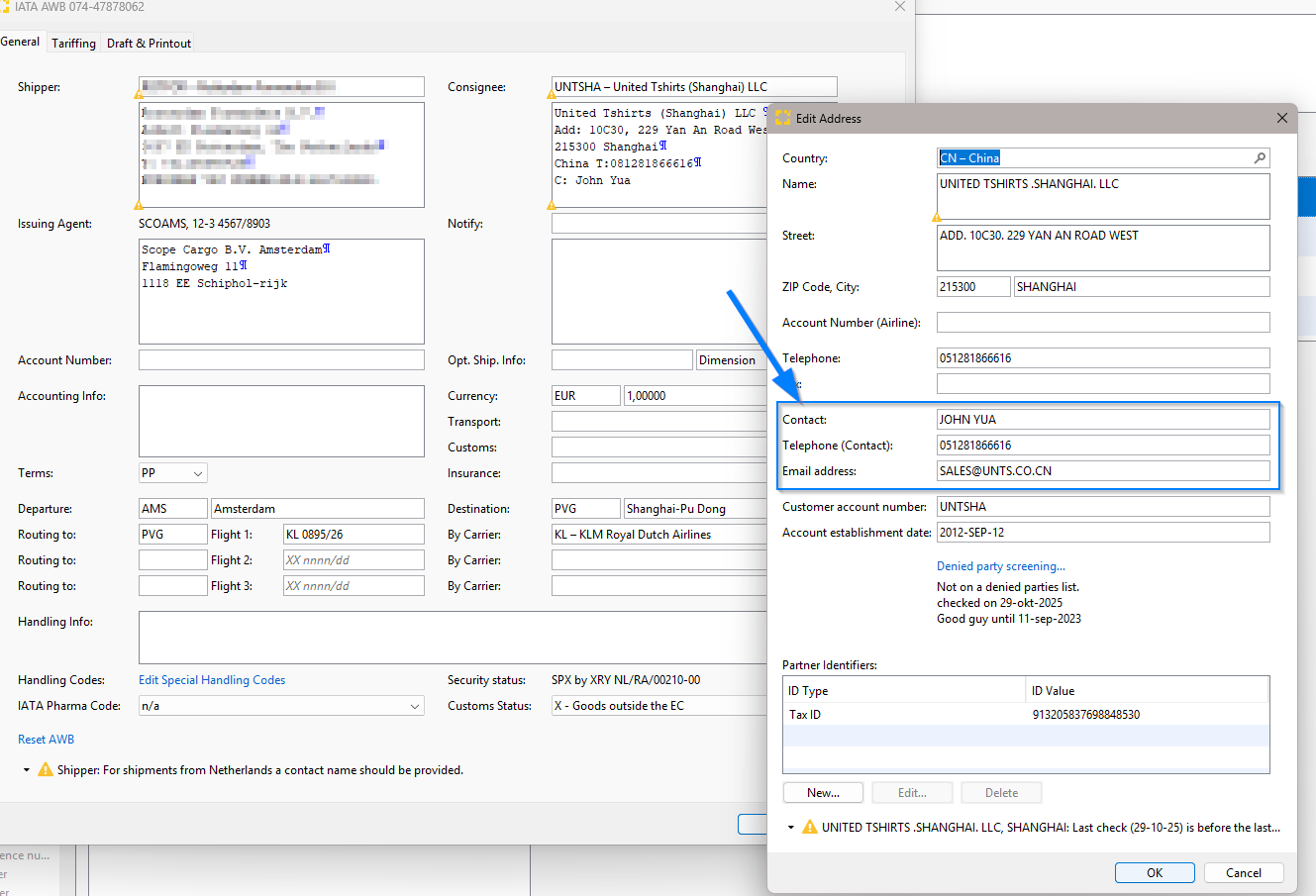Click warning icon next to Last check message
This screenshot has width=1316, height=896.
point(810,828)
